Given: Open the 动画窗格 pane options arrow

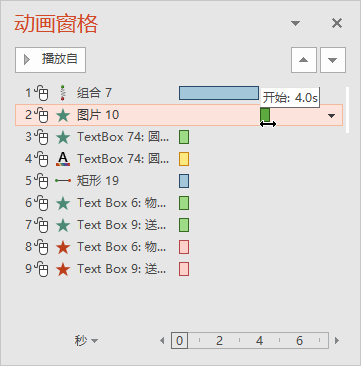Looking at the screenshot, I should click(x=295, y=23).
